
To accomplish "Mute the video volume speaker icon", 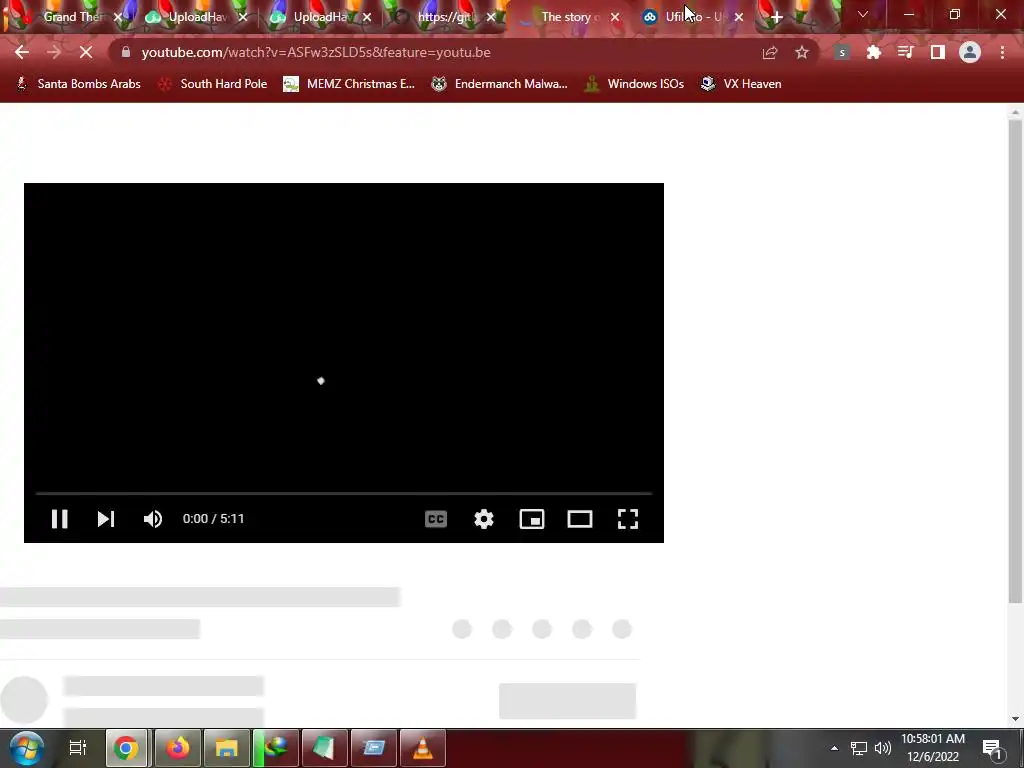I will coord(153,519).
